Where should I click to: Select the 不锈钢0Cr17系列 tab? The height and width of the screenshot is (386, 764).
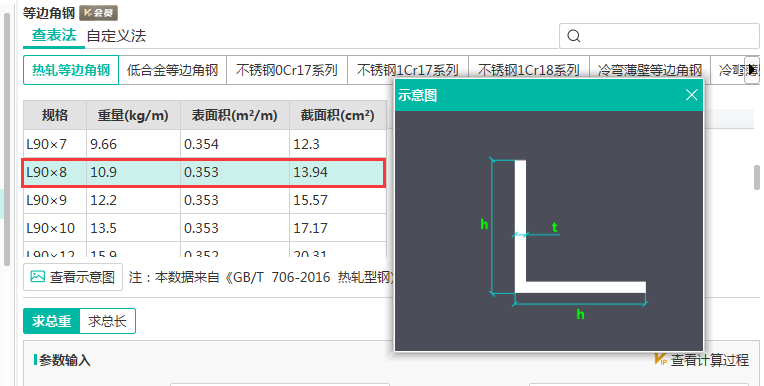(x=287, y=70)
